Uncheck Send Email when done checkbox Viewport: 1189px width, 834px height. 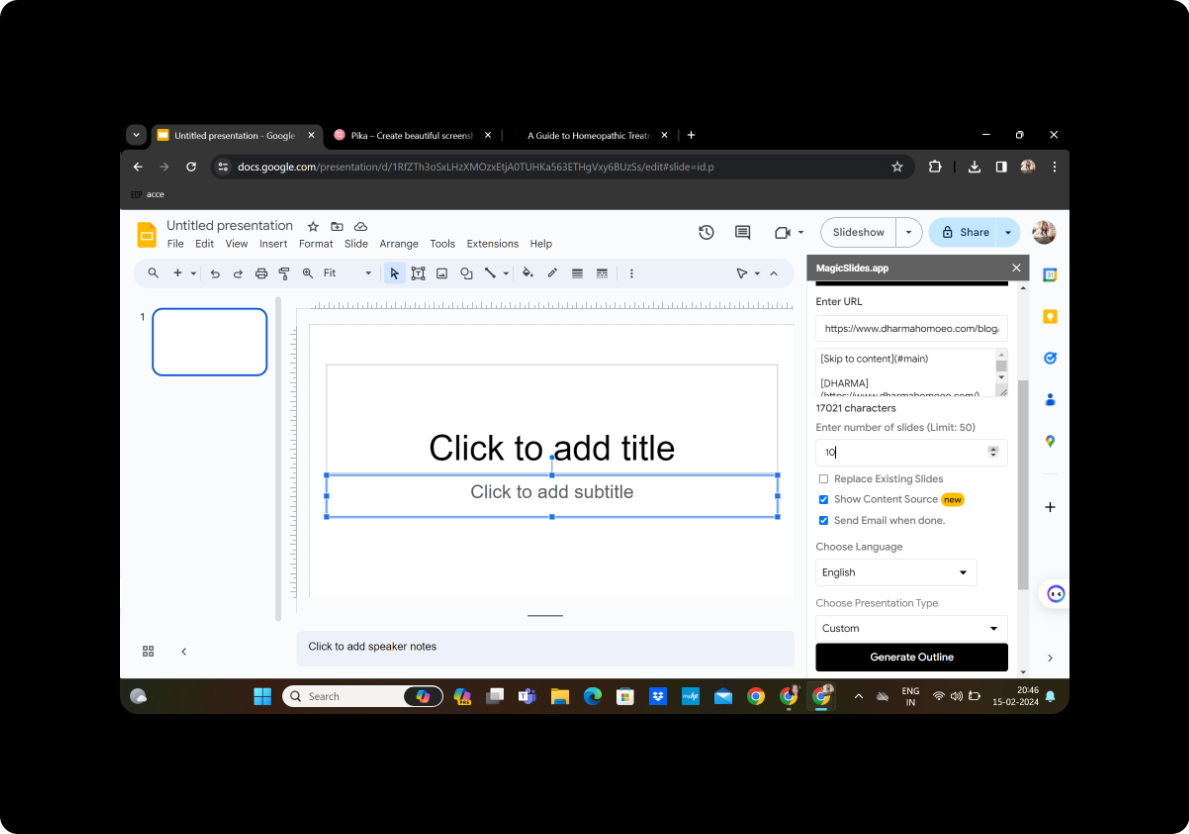824,521
